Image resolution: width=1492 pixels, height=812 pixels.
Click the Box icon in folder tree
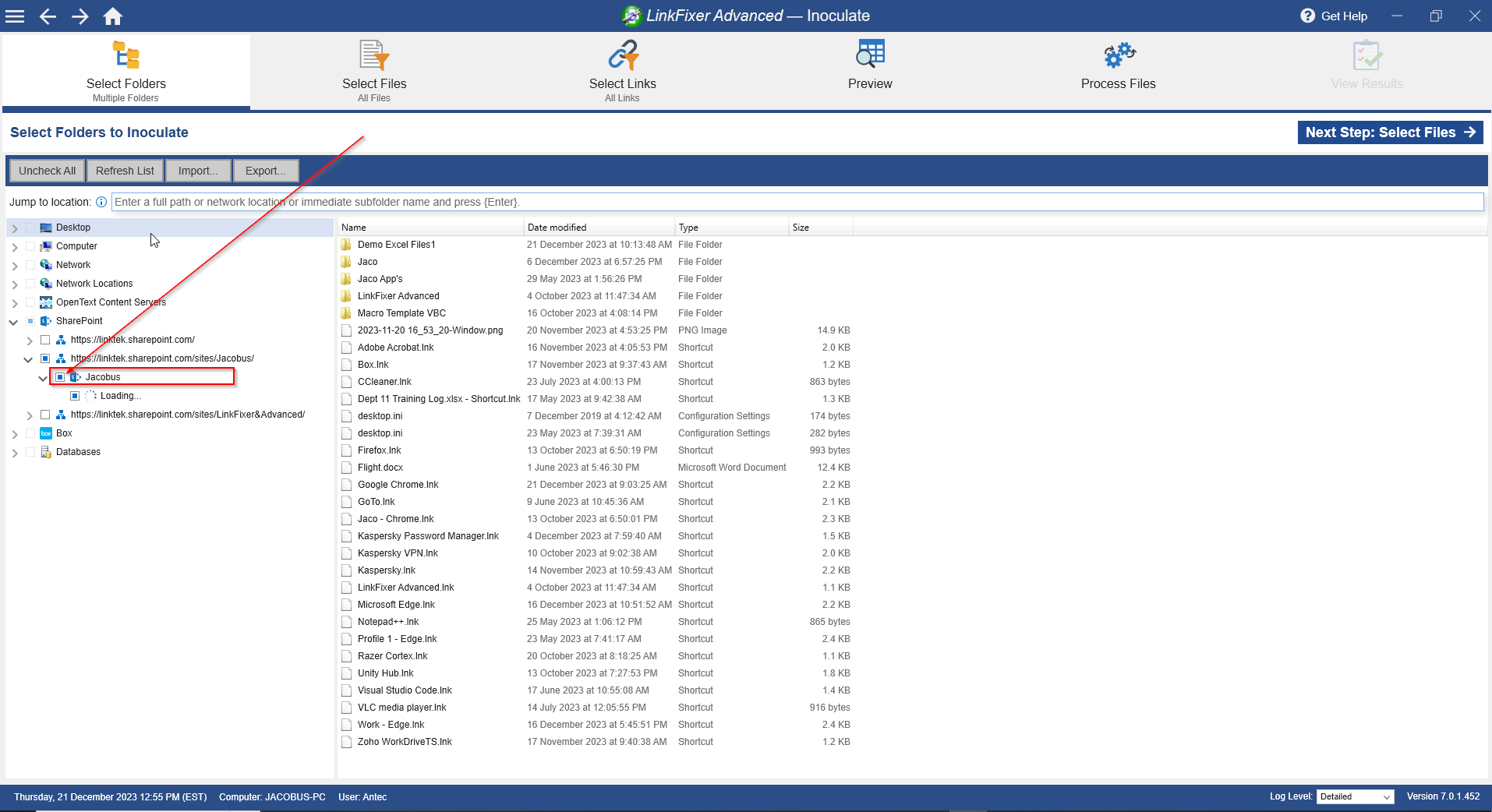[x=46, y=433]
